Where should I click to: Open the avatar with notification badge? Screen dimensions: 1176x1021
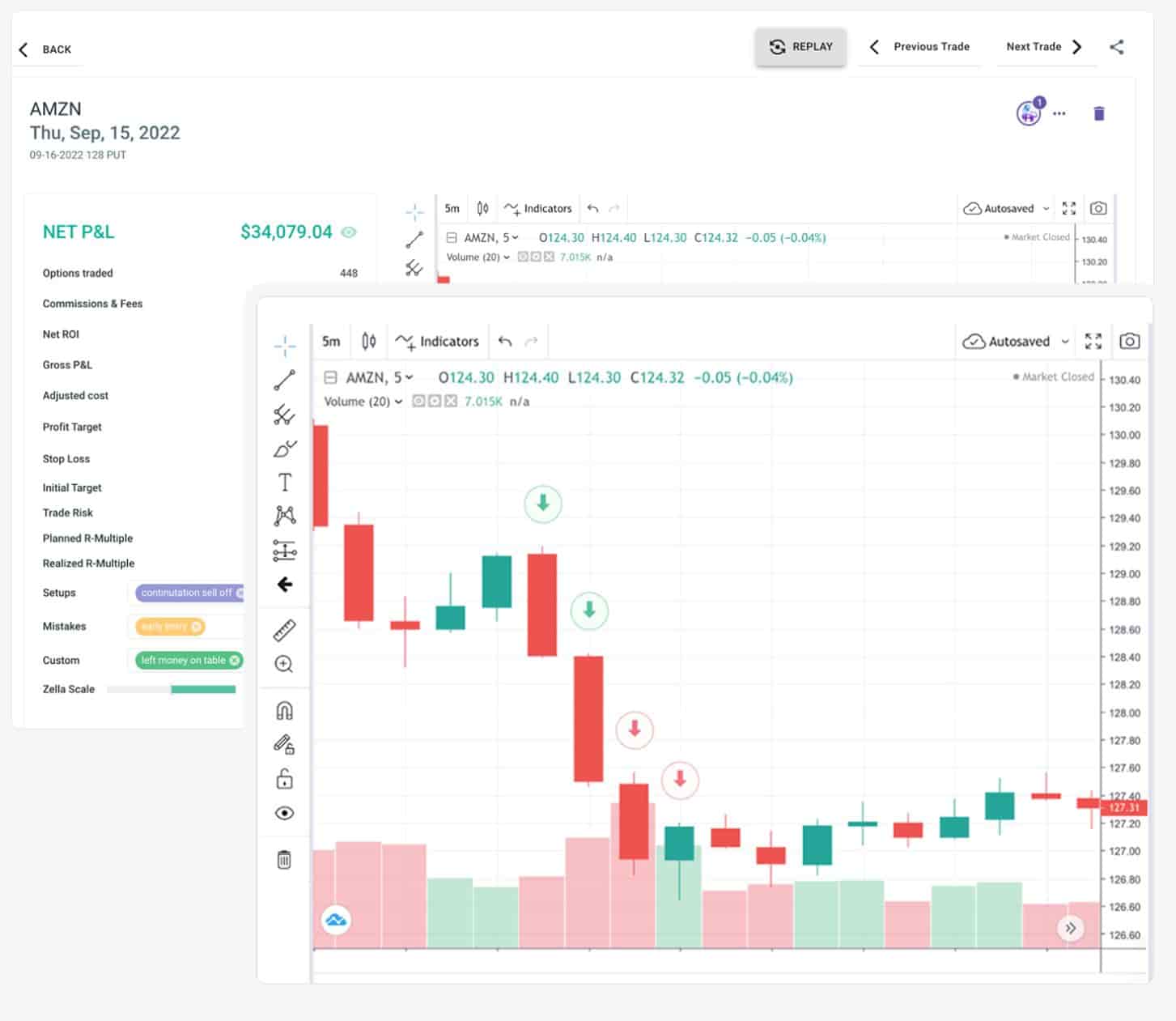(1030, 112)
